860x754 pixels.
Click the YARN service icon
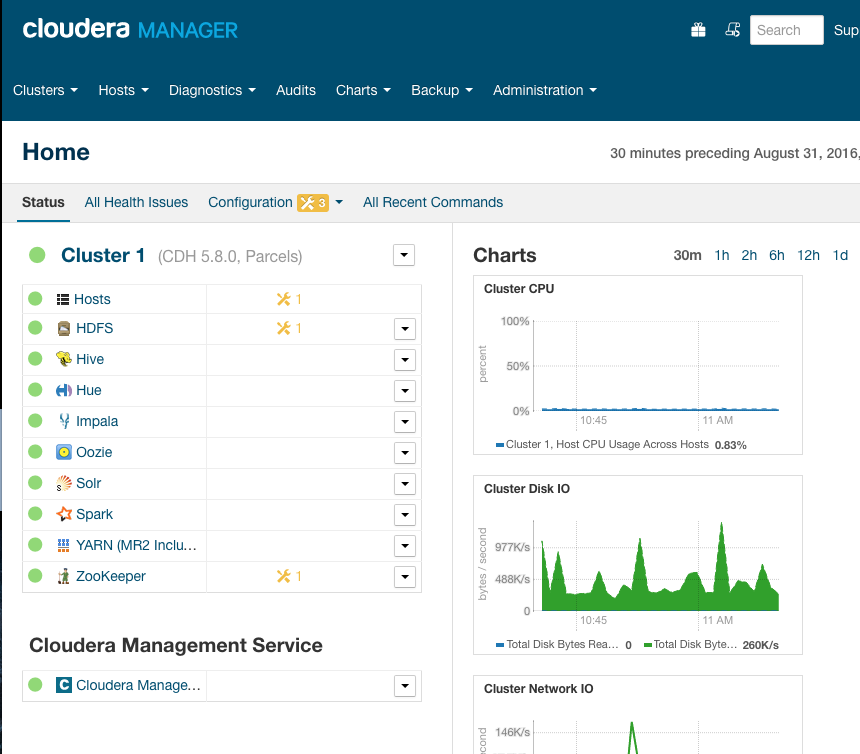click(64, 545)
